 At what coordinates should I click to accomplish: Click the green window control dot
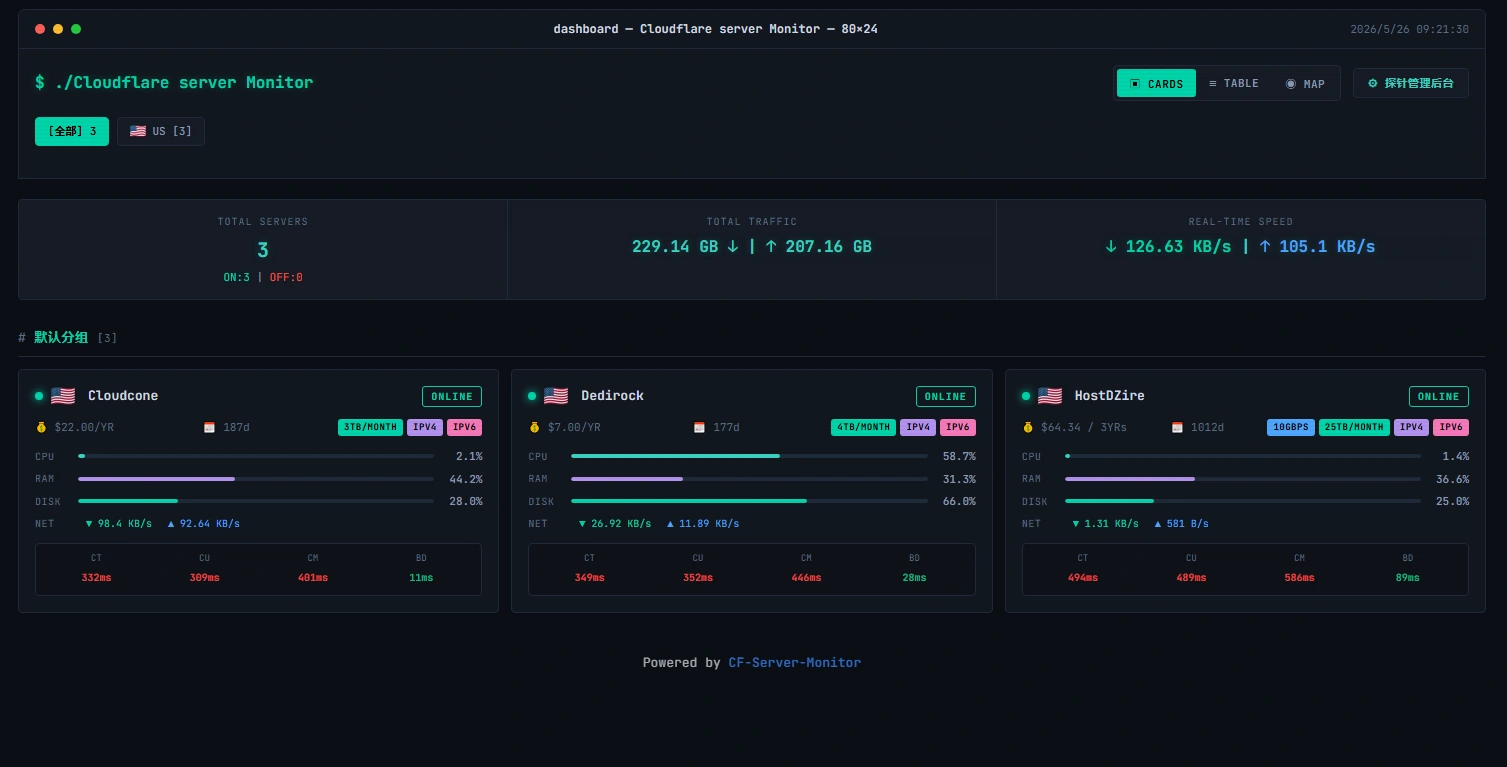(76, 29)
